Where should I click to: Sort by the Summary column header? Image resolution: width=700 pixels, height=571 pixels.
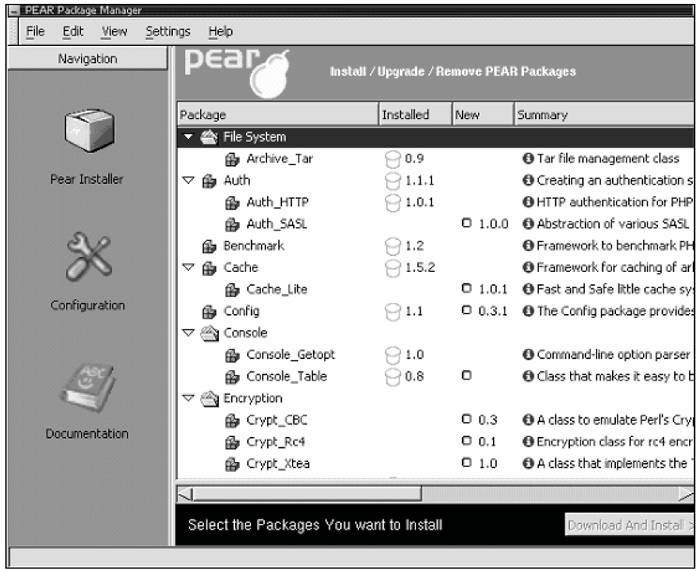click(604, 115)
